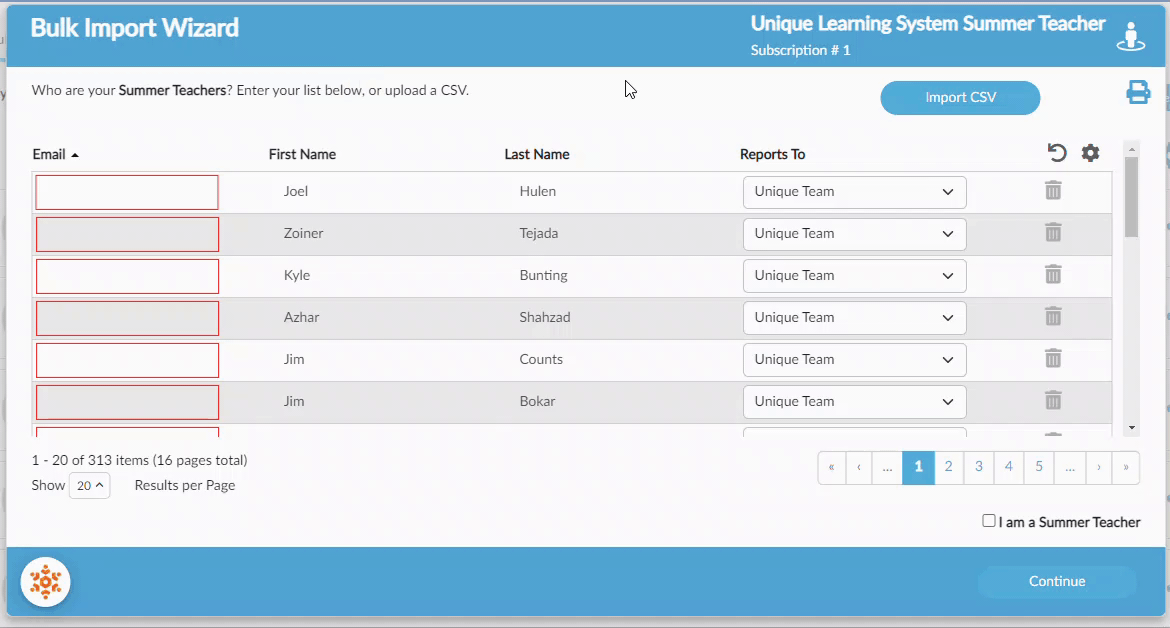Click the Continue button
Screen dimensions: 1170x628
click(1057, 582)
